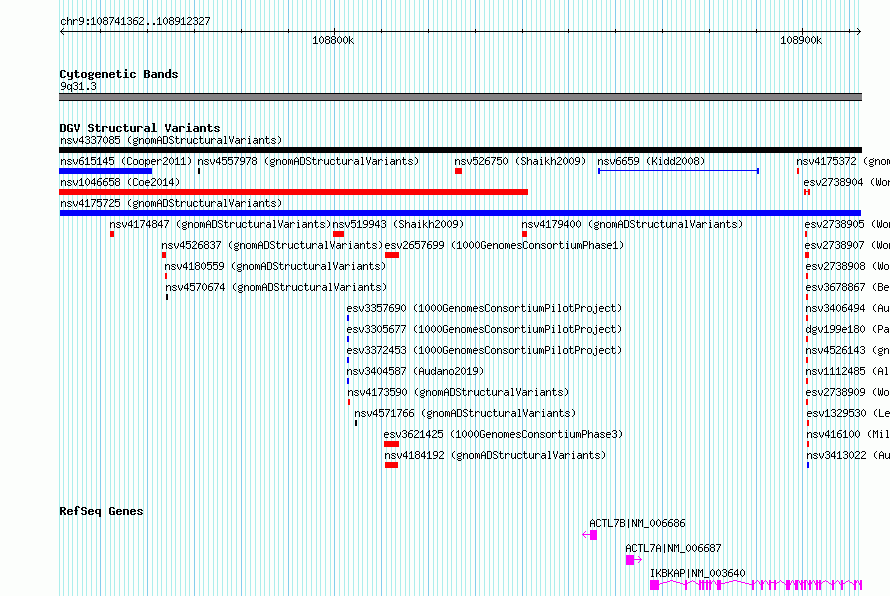The image size is (890, 596).
Task: Click the ACTL7B gene glyph
Action: coord(590,535)
